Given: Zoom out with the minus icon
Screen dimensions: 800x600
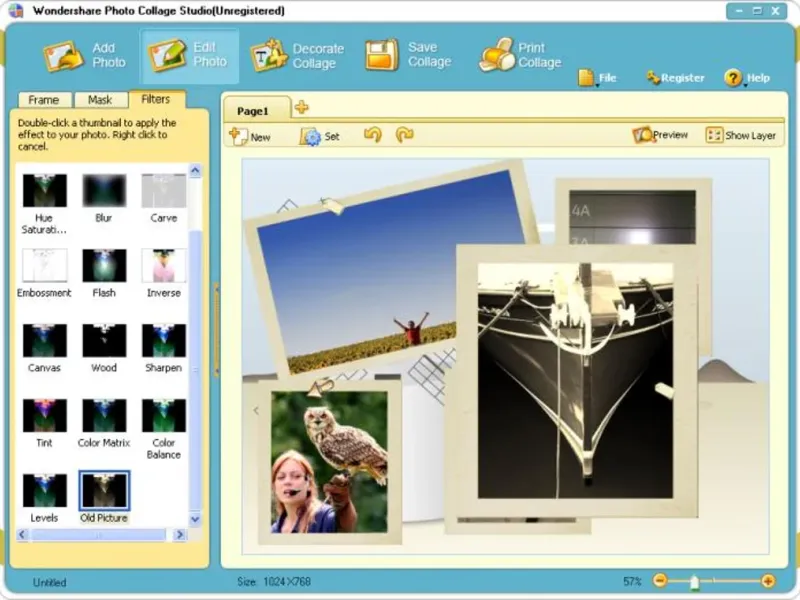Looking at the screenshot, I should pos(660,581).
